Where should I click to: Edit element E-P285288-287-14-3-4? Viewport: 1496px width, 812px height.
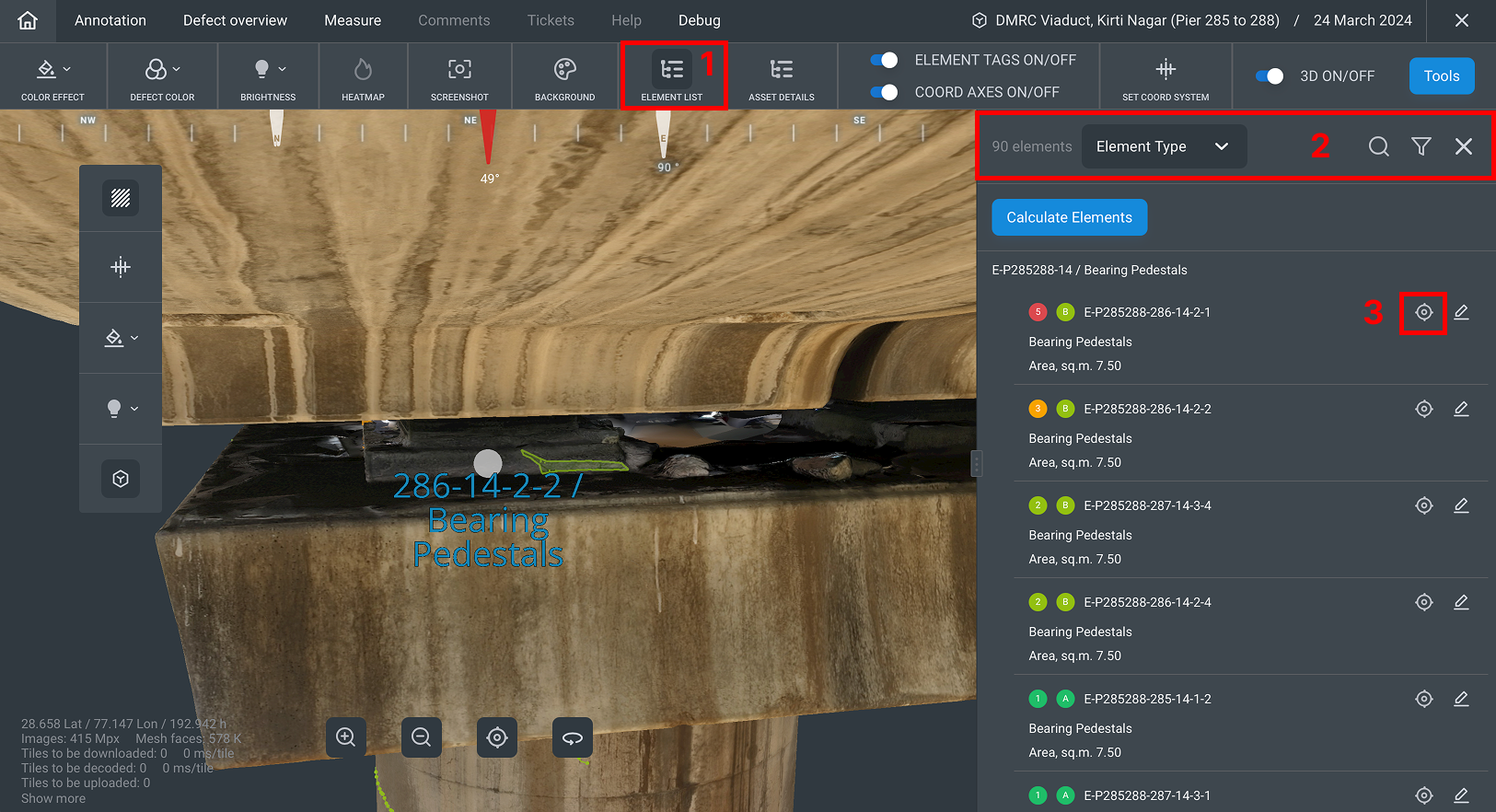tap(1461, 505)
